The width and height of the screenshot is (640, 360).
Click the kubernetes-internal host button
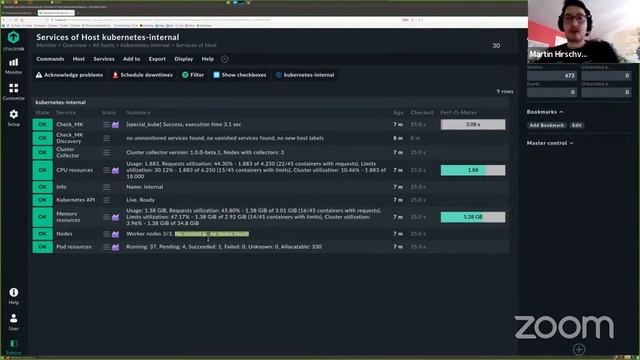point(305,75)
